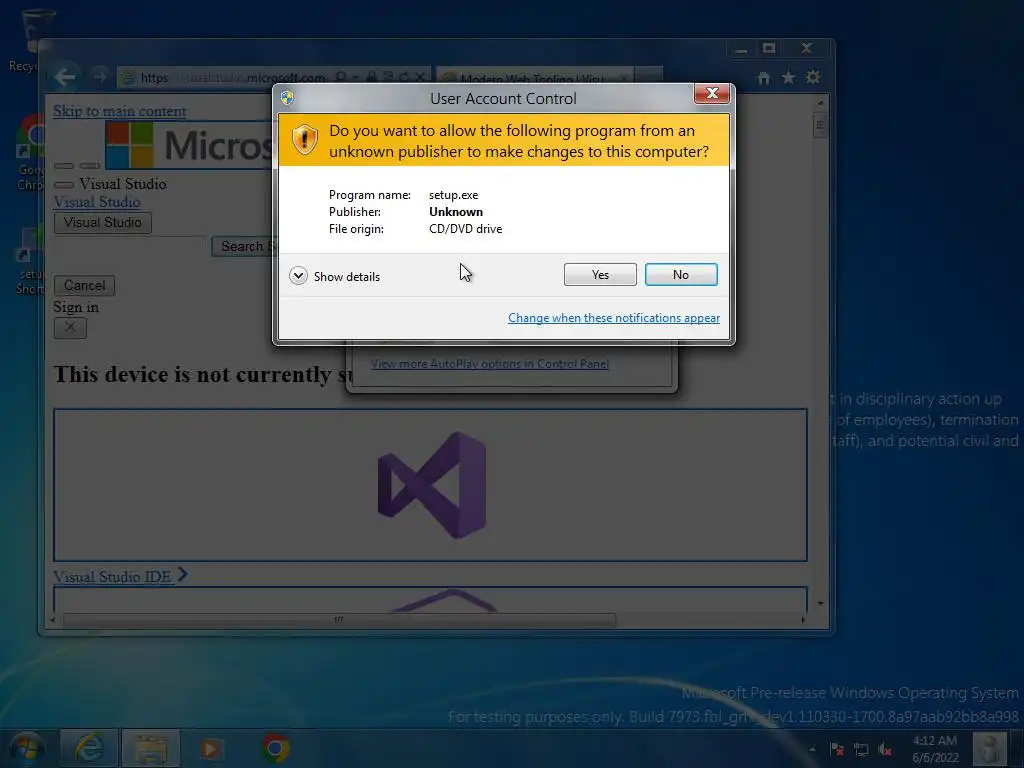Click the lock icon in address bar
Image resolution: width=1024 pixels, height=768 pixels.
[372, 77]
